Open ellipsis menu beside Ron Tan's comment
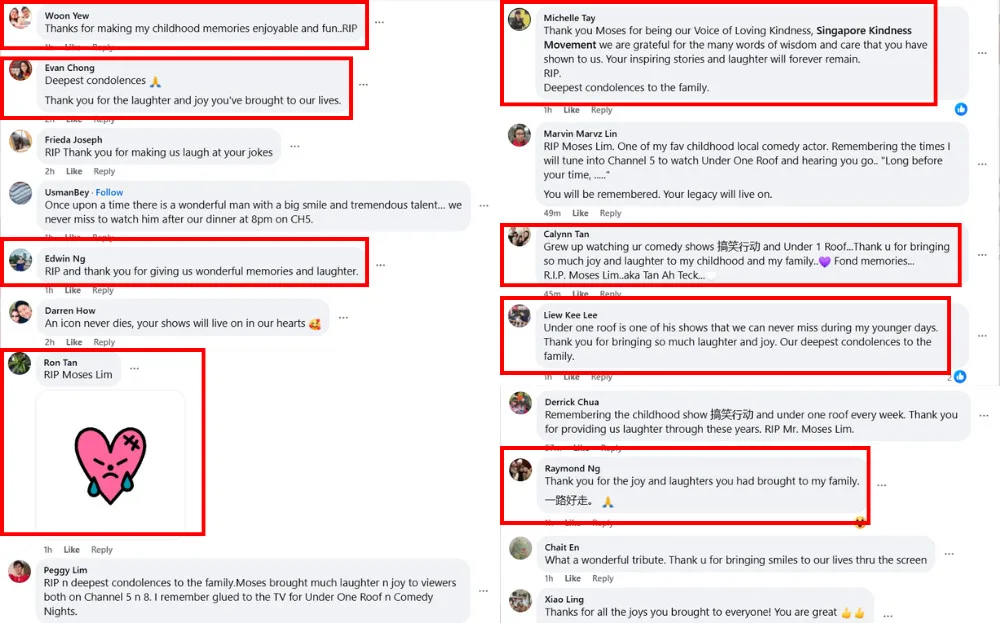Image resolution: width=1000 pixels, height=623 pixels. (x=134, y=369)
